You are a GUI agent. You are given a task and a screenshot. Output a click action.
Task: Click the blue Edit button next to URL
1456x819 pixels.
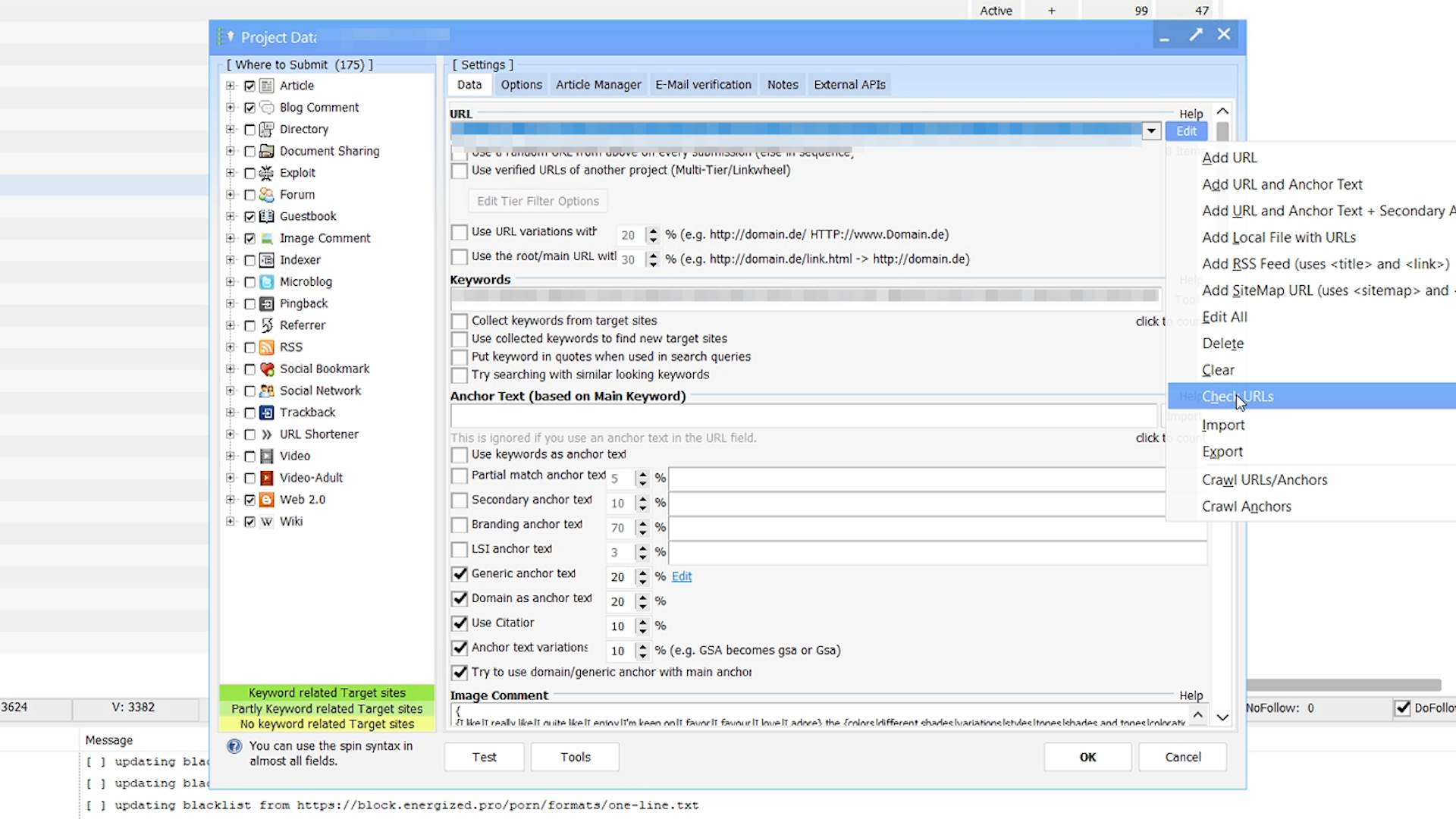[x=1186, y=131]
